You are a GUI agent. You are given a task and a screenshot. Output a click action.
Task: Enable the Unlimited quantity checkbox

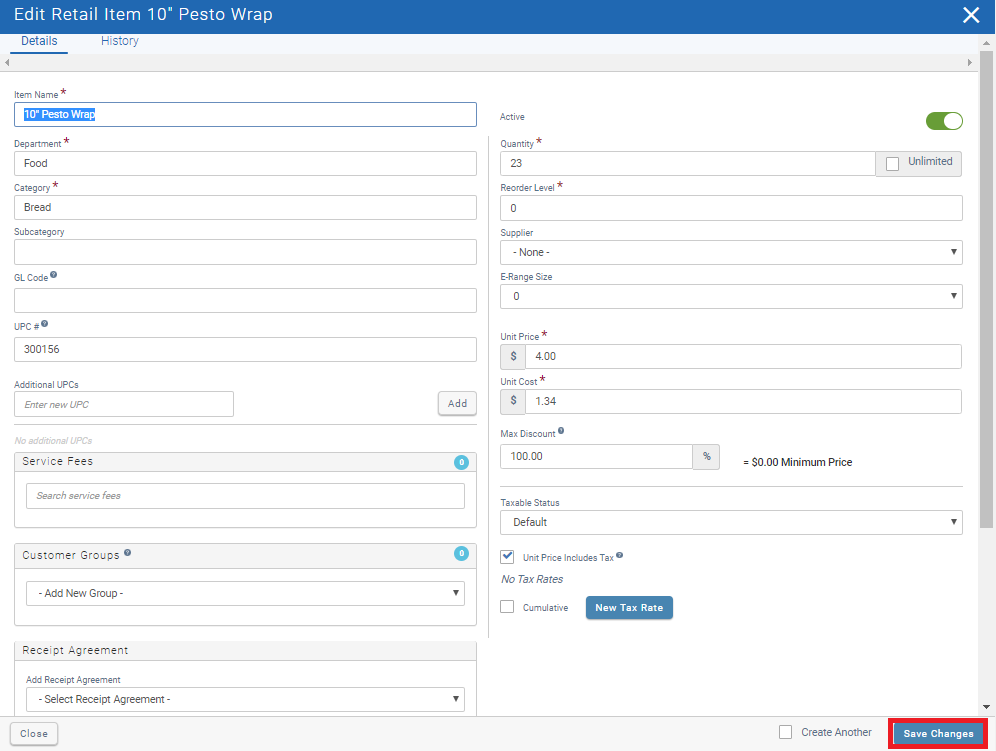pyautogui.click(x=892, y=163)
